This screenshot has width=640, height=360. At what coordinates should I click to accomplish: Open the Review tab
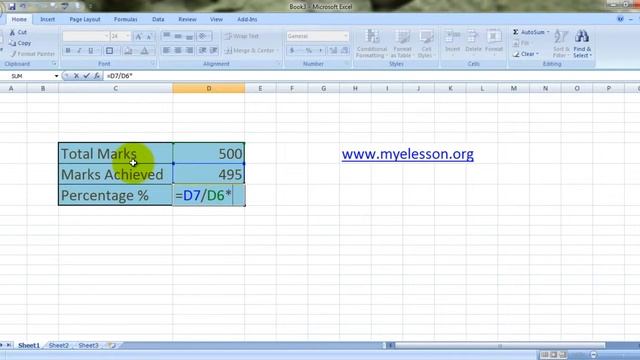[x=187, y=19]
